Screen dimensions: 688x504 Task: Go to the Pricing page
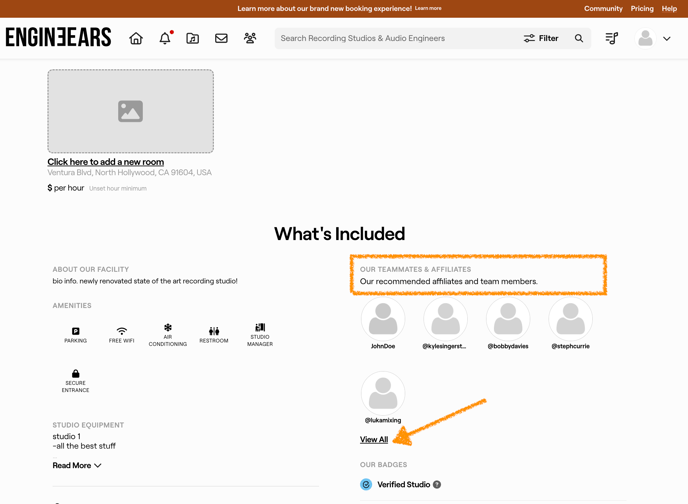point(642,8)
